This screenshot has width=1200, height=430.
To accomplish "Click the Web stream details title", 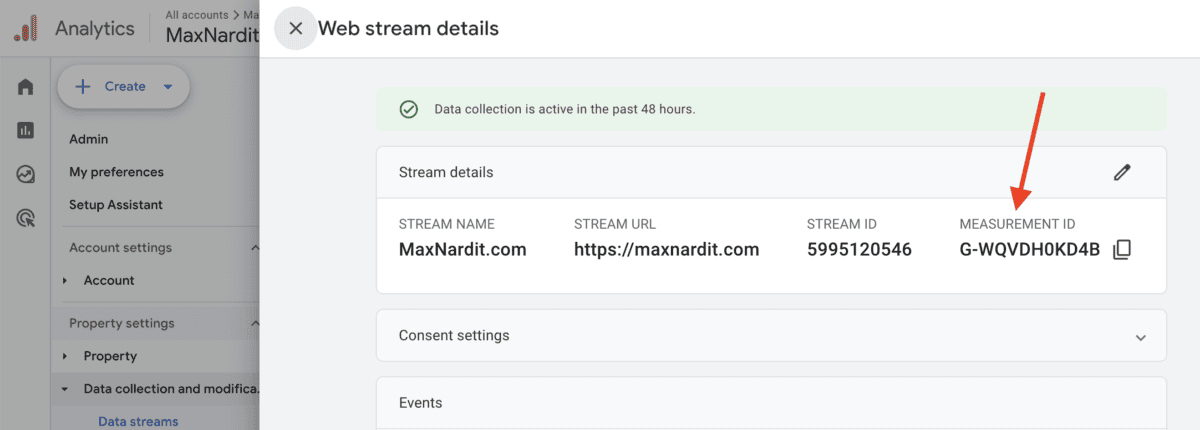I will [408, 28].
